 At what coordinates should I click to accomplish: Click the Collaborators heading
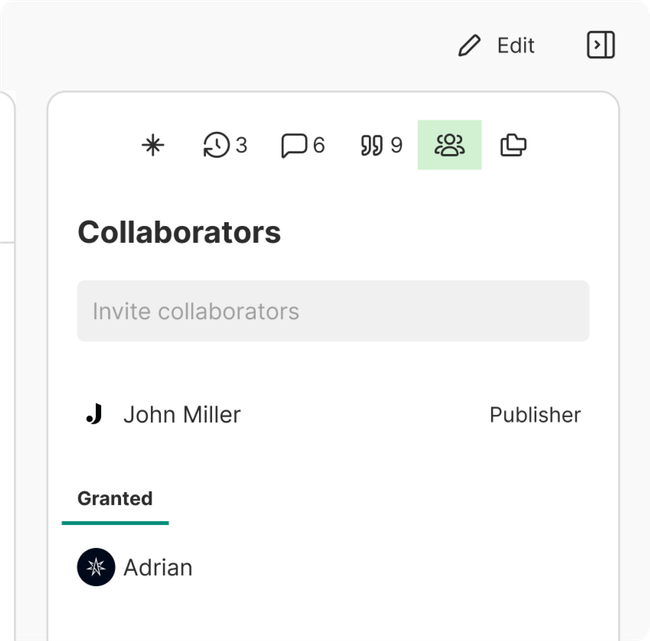pos(179,232)
